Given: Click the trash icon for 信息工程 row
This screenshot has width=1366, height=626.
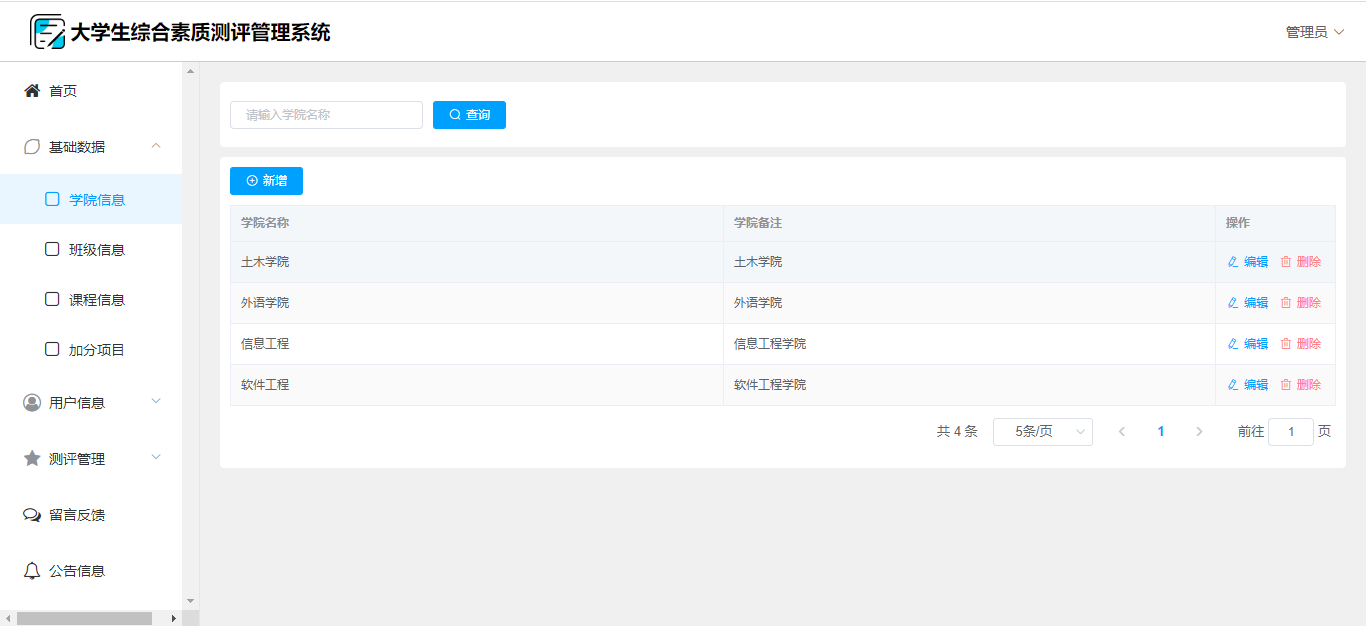Looking at the screenshot, I should 1286,344.
